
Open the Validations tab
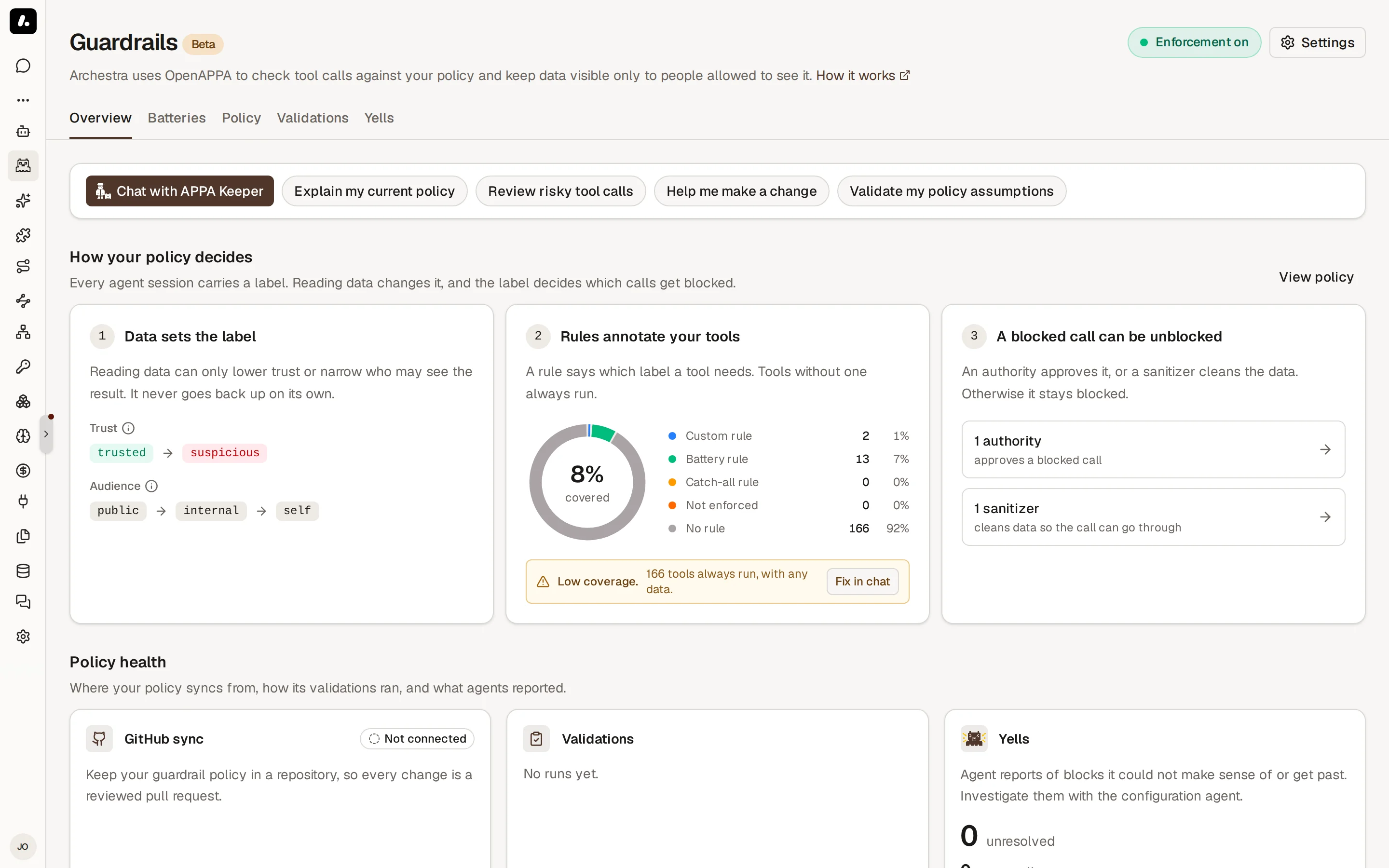tap(312, 118)
